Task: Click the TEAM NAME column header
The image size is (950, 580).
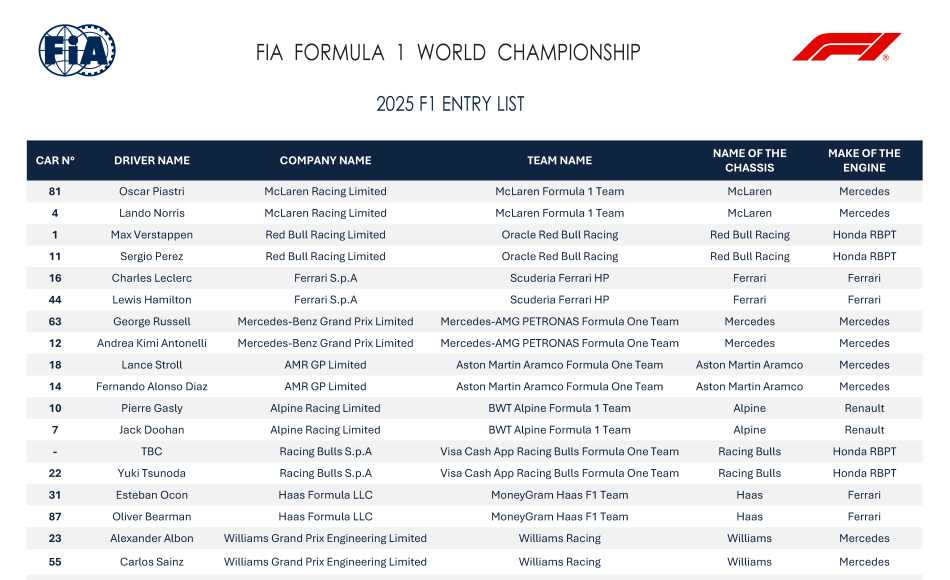Action: [559, 160]
